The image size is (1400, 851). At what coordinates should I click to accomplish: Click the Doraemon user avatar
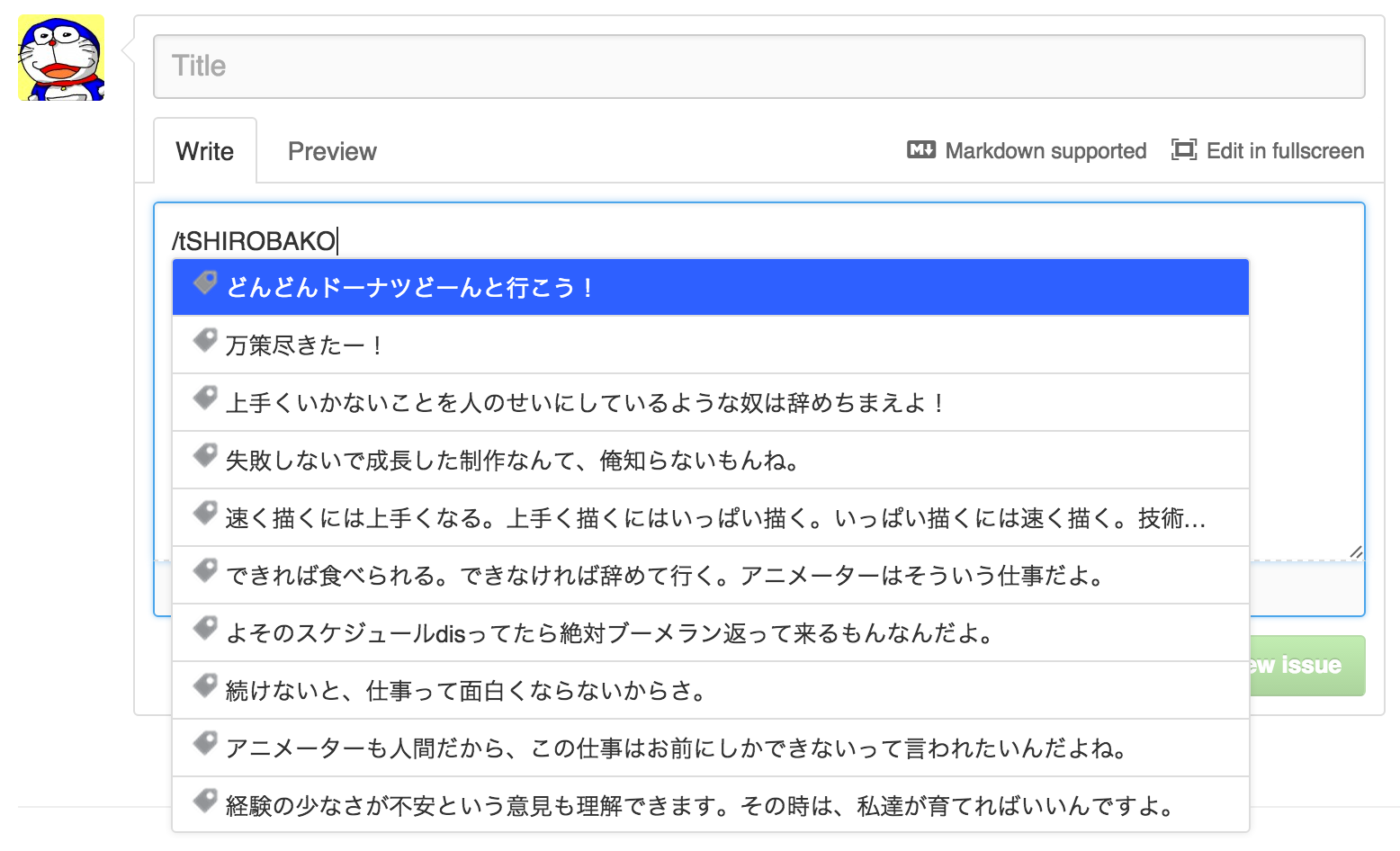coord(61,58)
